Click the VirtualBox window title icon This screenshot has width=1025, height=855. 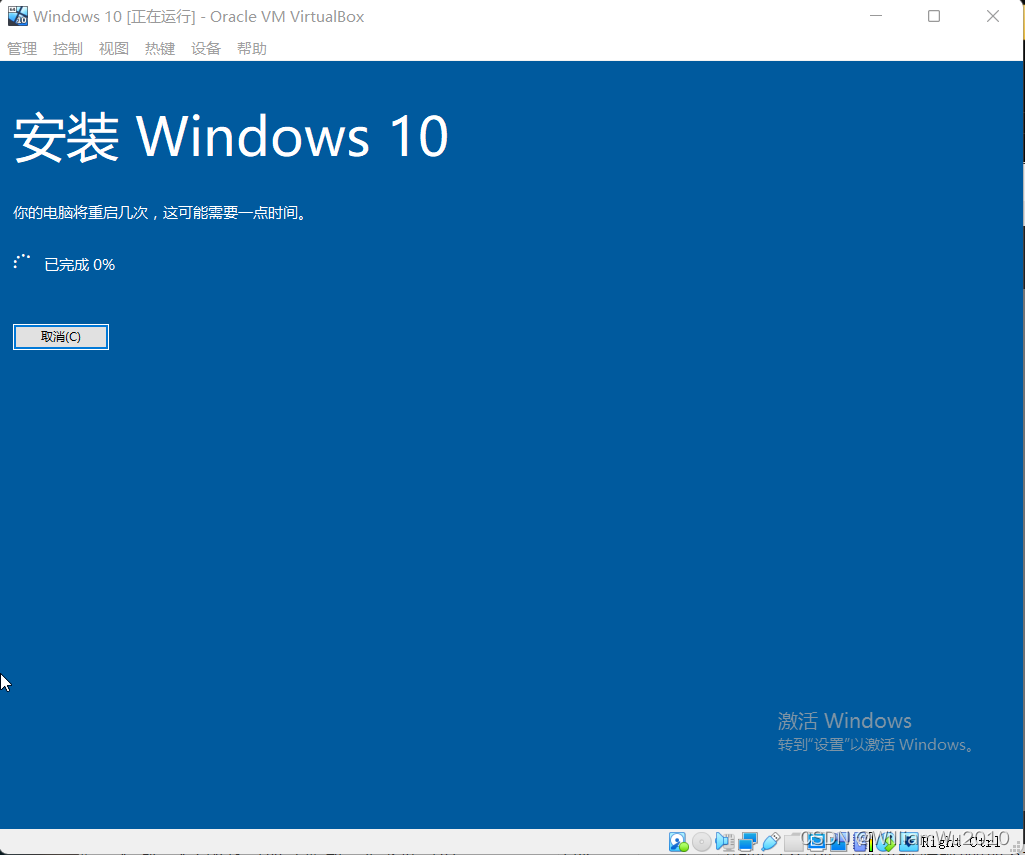point(18,16)
